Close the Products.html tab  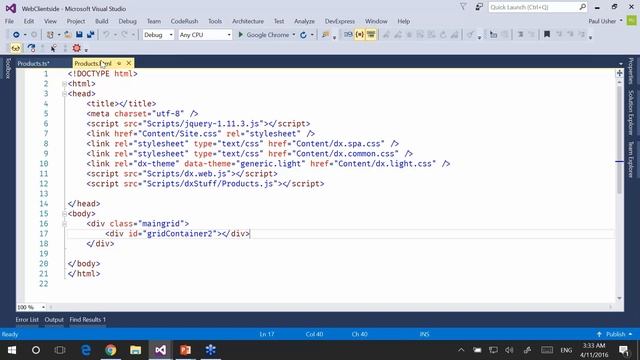tap(129, 63)
